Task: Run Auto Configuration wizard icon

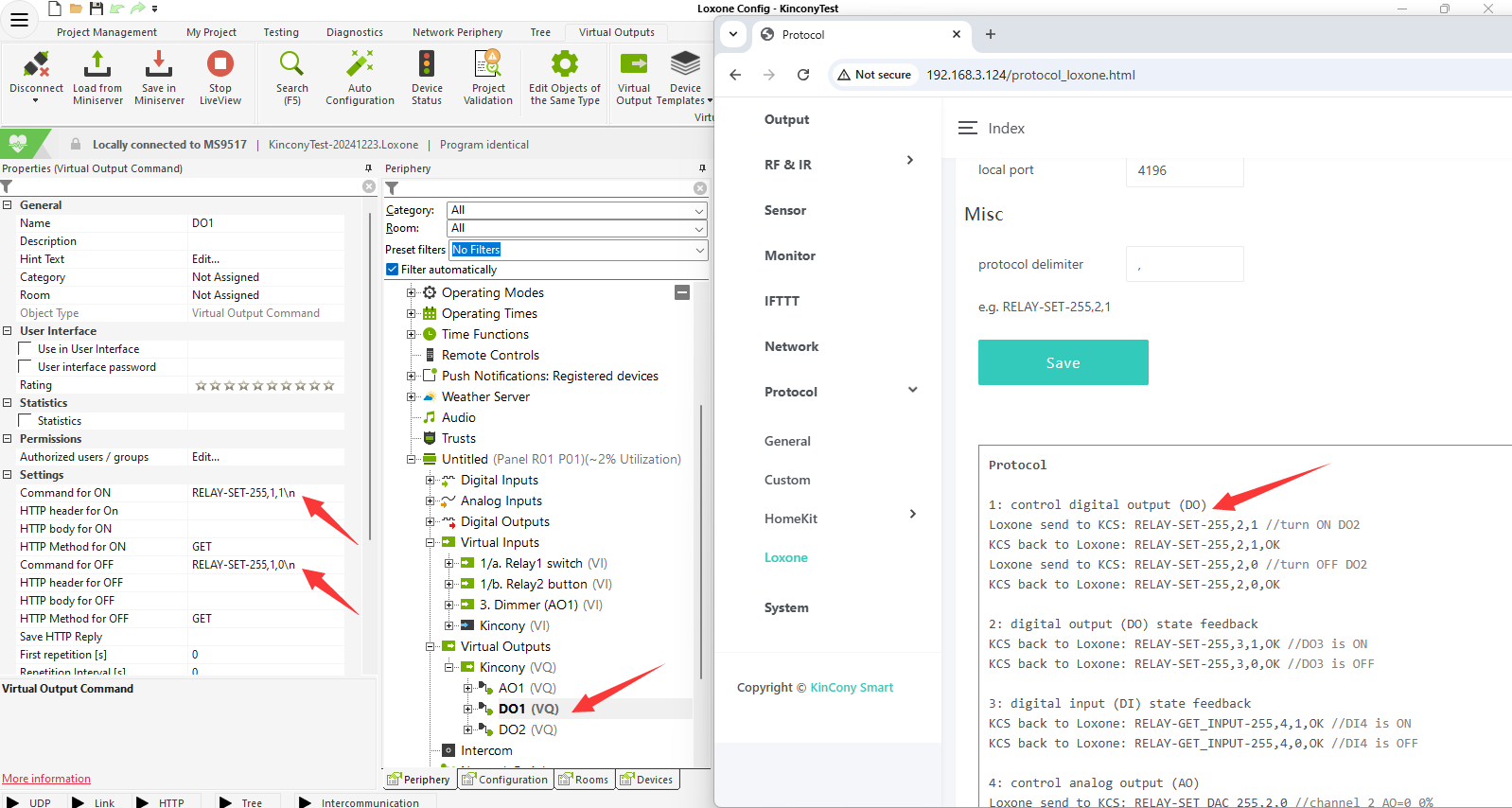Action: pyautogui.click(x=360, y=65)
